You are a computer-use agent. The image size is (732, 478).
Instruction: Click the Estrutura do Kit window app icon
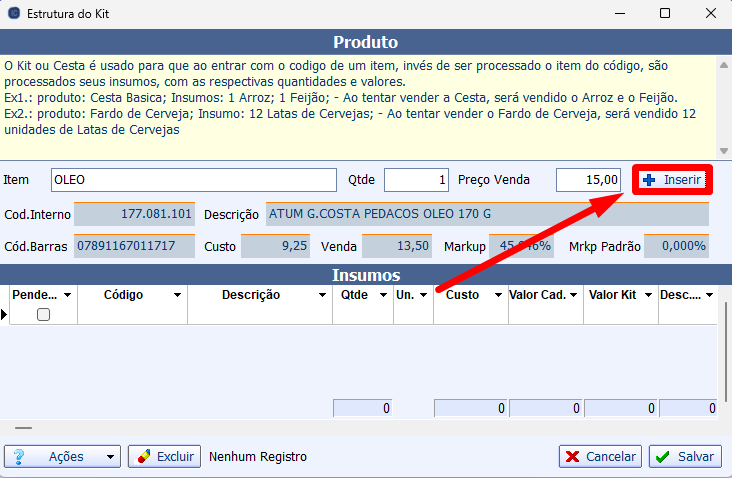[13, 14]
